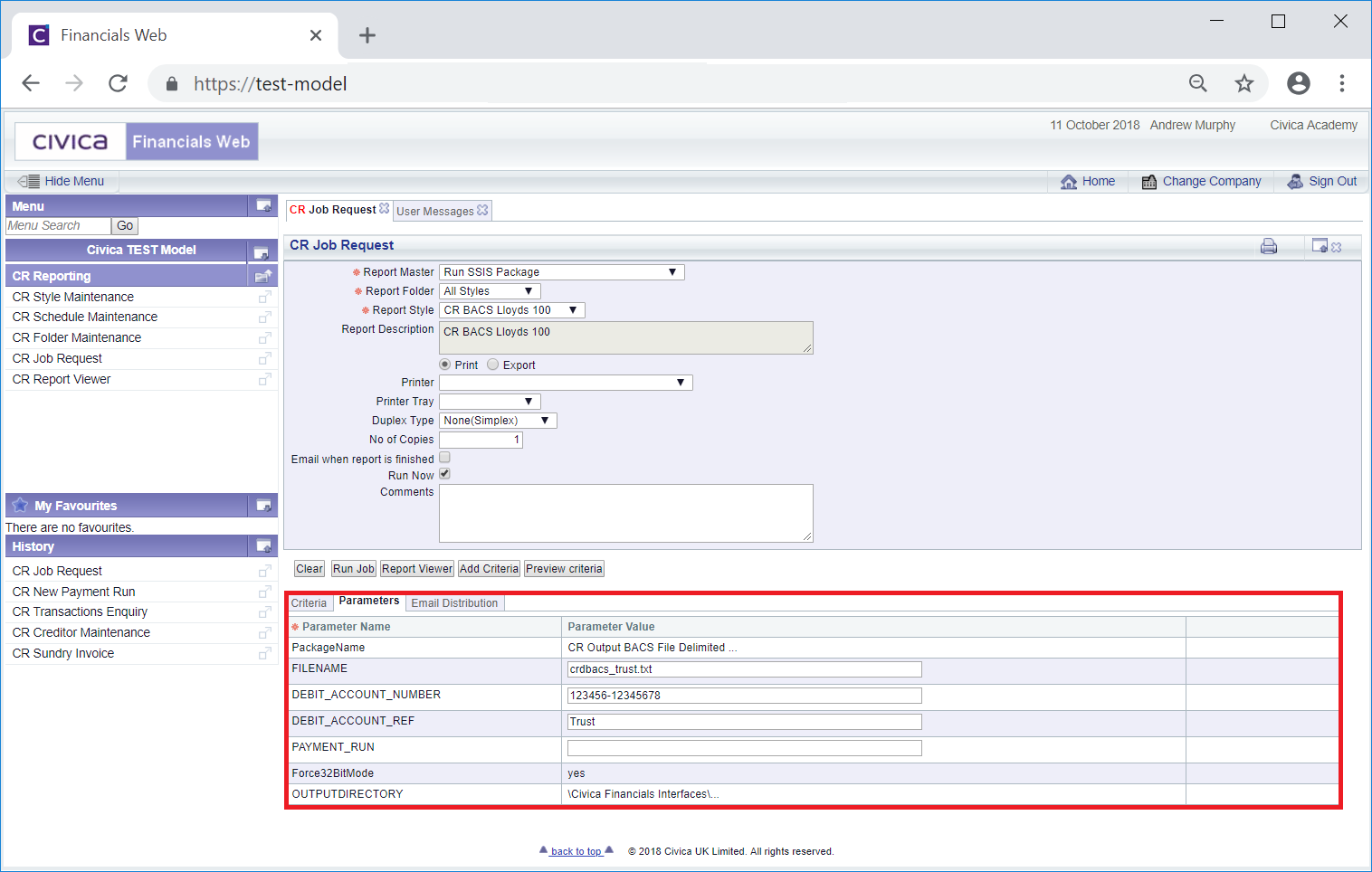This screenshot has width=1372, height=872.
Task: Click the History panel collapse icon
Action: pyautogui.click(x=263, y=546)
